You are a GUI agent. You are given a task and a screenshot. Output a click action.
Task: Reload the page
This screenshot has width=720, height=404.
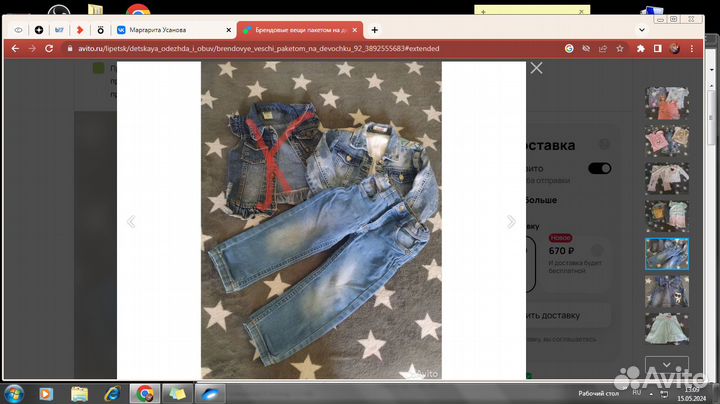tap(51, 48)
